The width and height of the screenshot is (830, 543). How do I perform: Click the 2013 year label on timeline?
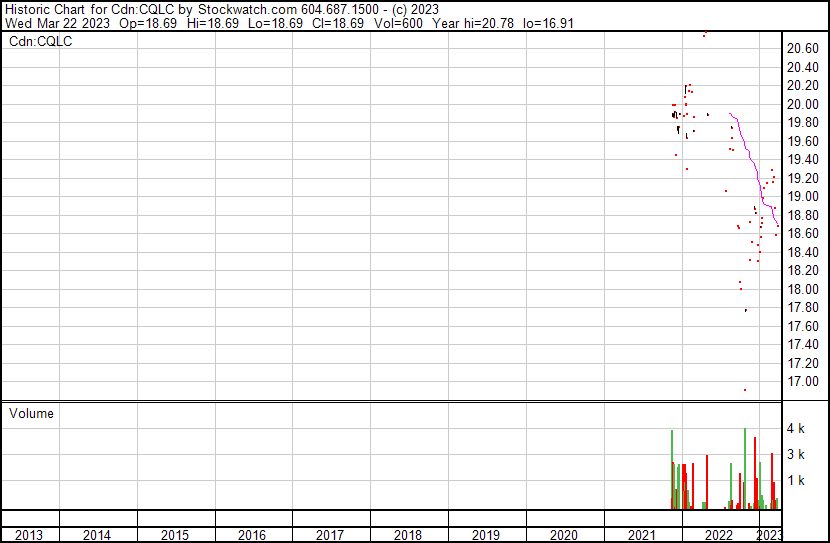(x=29, y=535)
